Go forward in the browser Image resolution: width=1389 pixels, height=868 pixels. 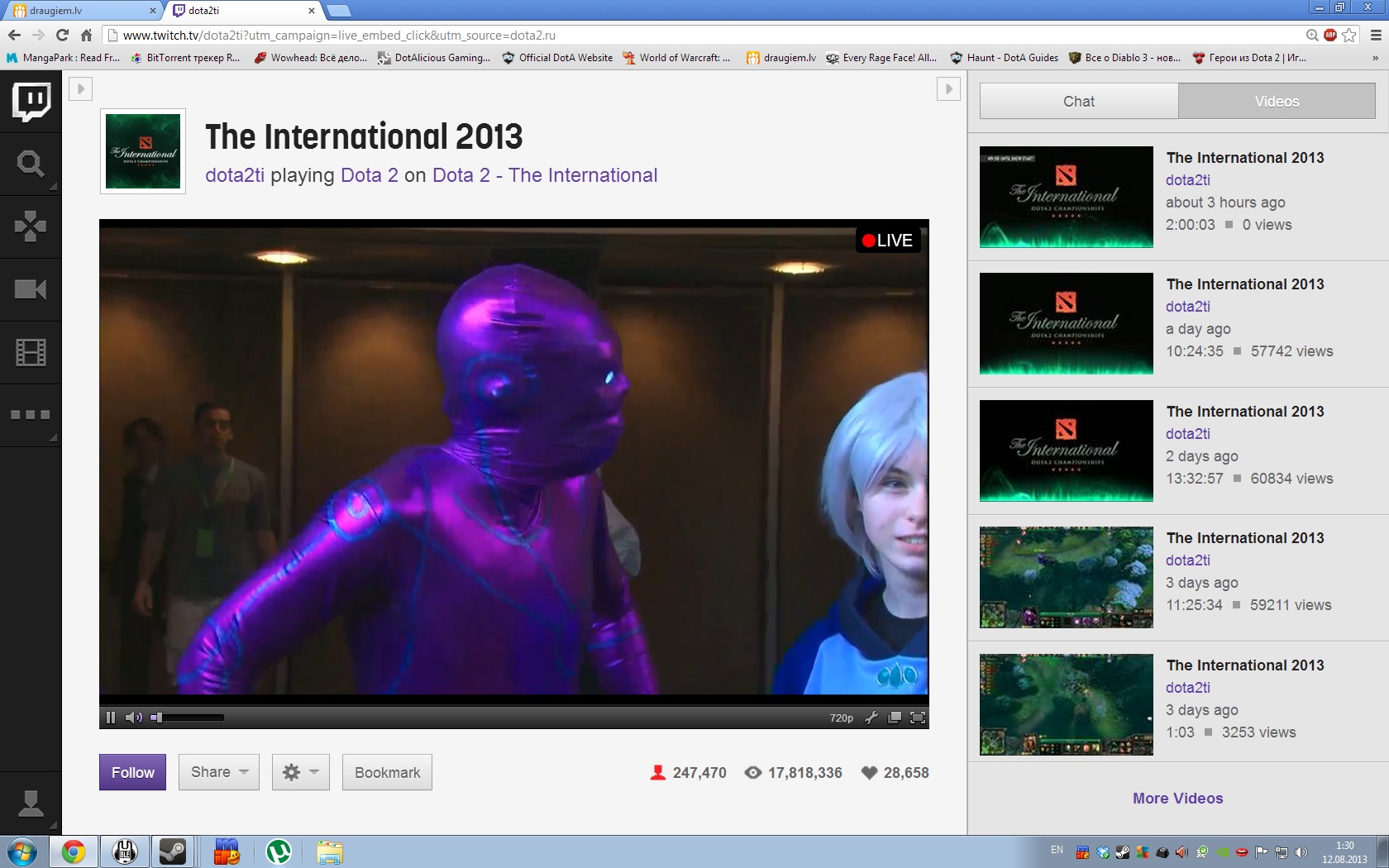(38, 35)
